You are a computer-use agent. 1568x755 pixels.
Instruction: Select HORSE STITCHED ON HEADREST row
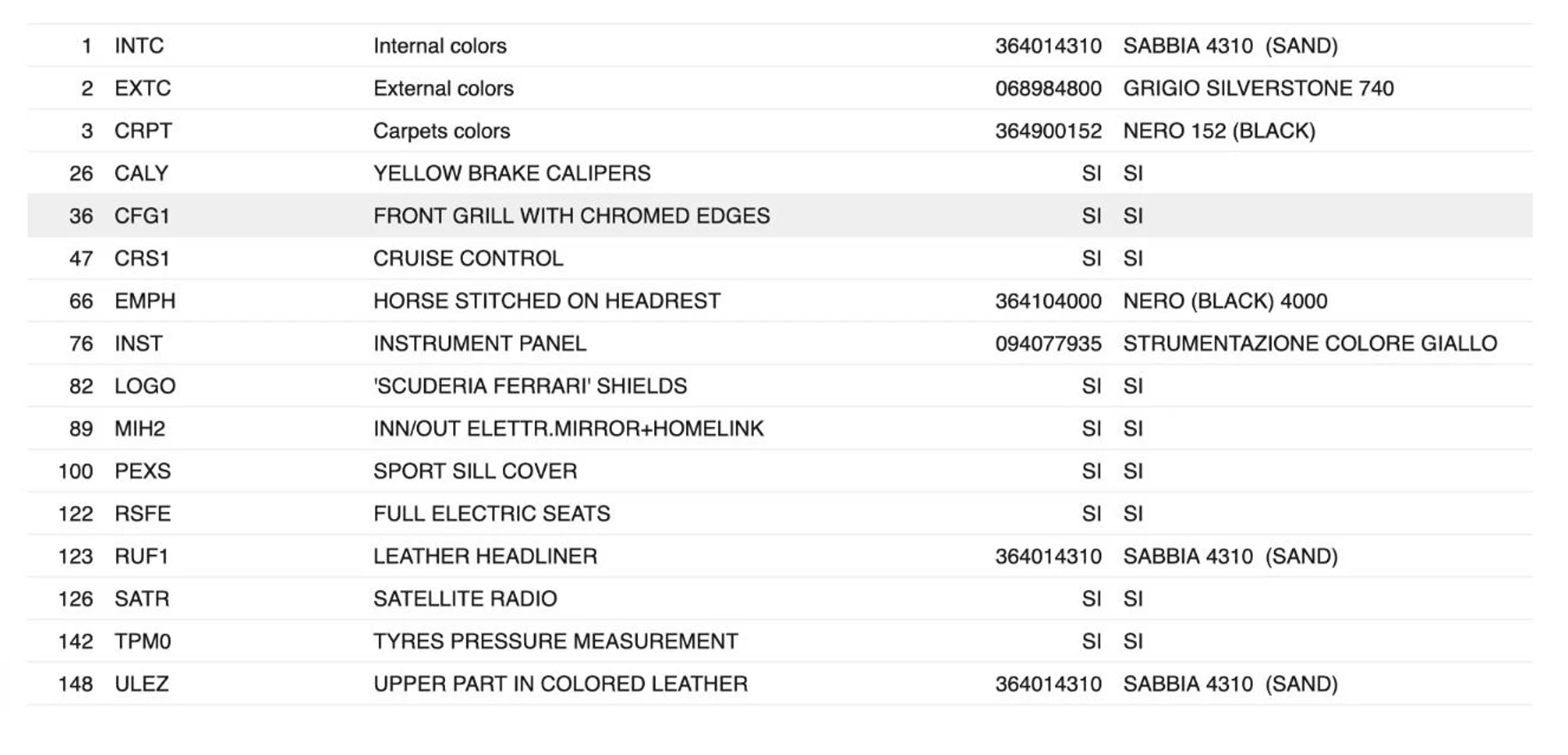tap(780, 300)
